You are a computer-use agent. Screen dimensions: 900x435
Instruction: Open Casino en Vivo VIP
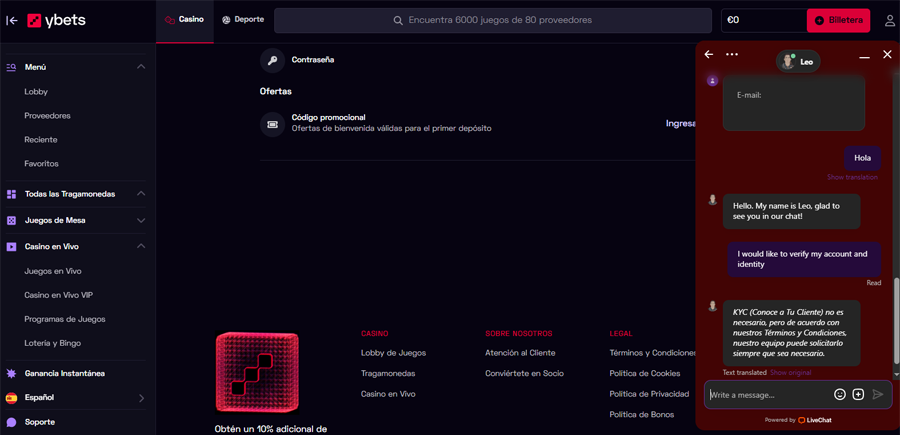[59, 295]
